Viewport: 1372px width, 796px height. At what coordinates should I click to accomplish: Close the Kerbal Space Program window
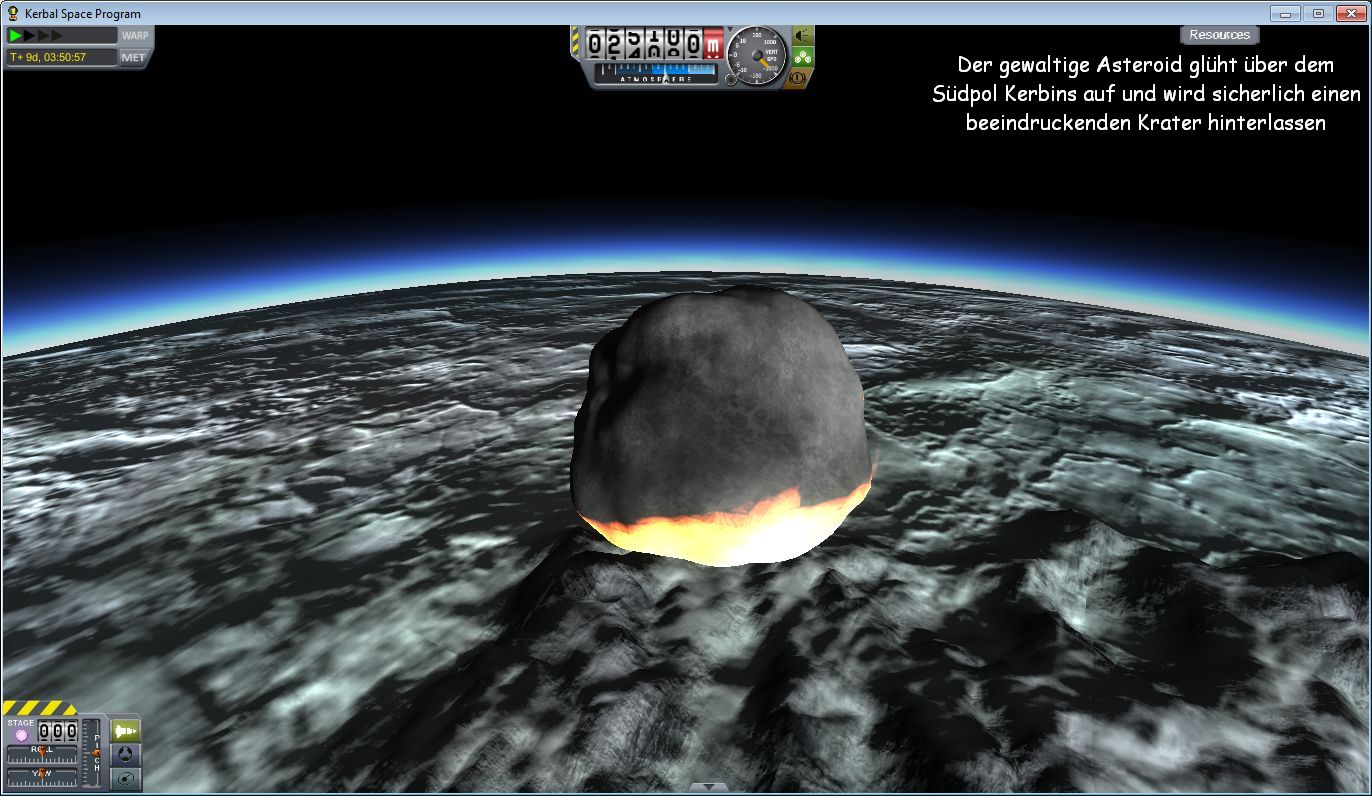point(1349,13)
